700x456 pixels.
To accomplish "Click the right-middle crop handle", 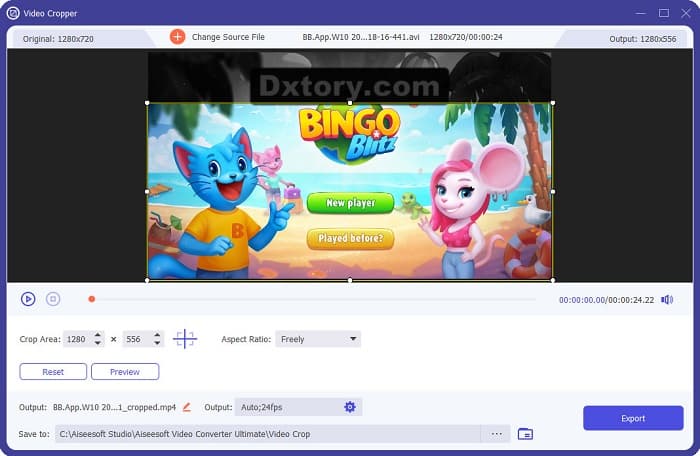I will [x=553, y=192].
